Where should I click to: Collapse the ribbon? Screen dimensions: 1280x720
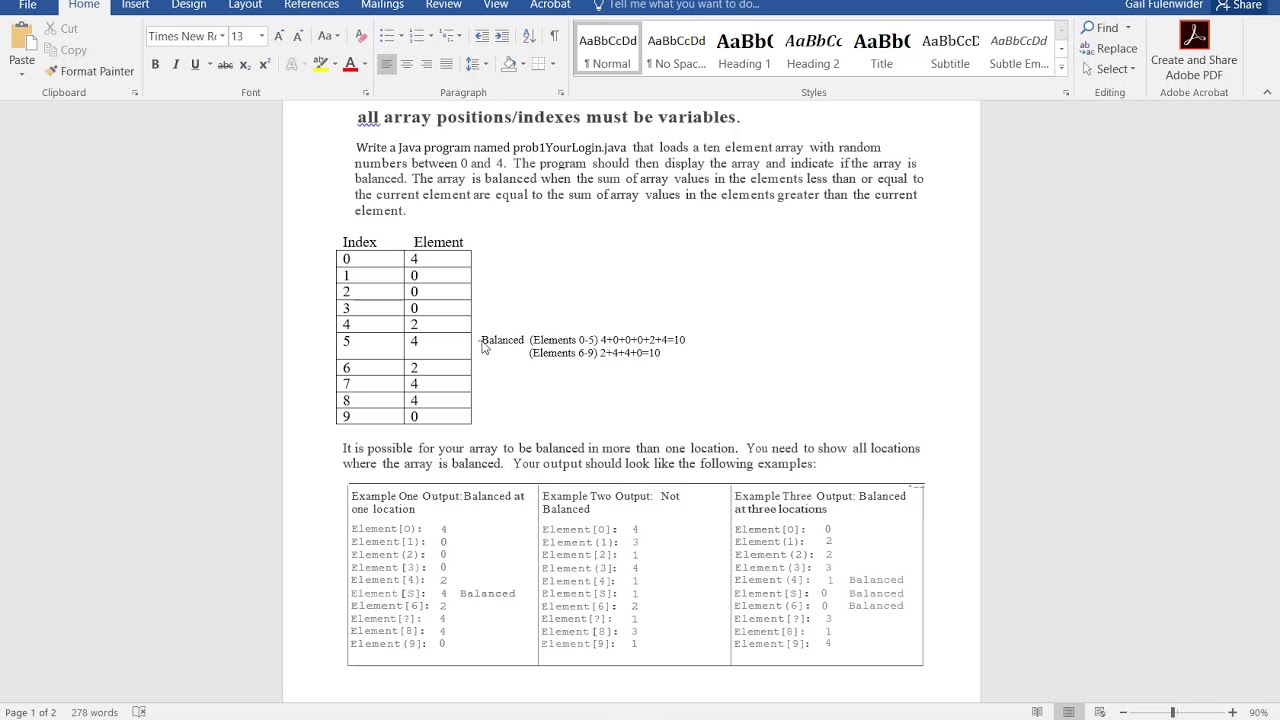coord(1267,93)
